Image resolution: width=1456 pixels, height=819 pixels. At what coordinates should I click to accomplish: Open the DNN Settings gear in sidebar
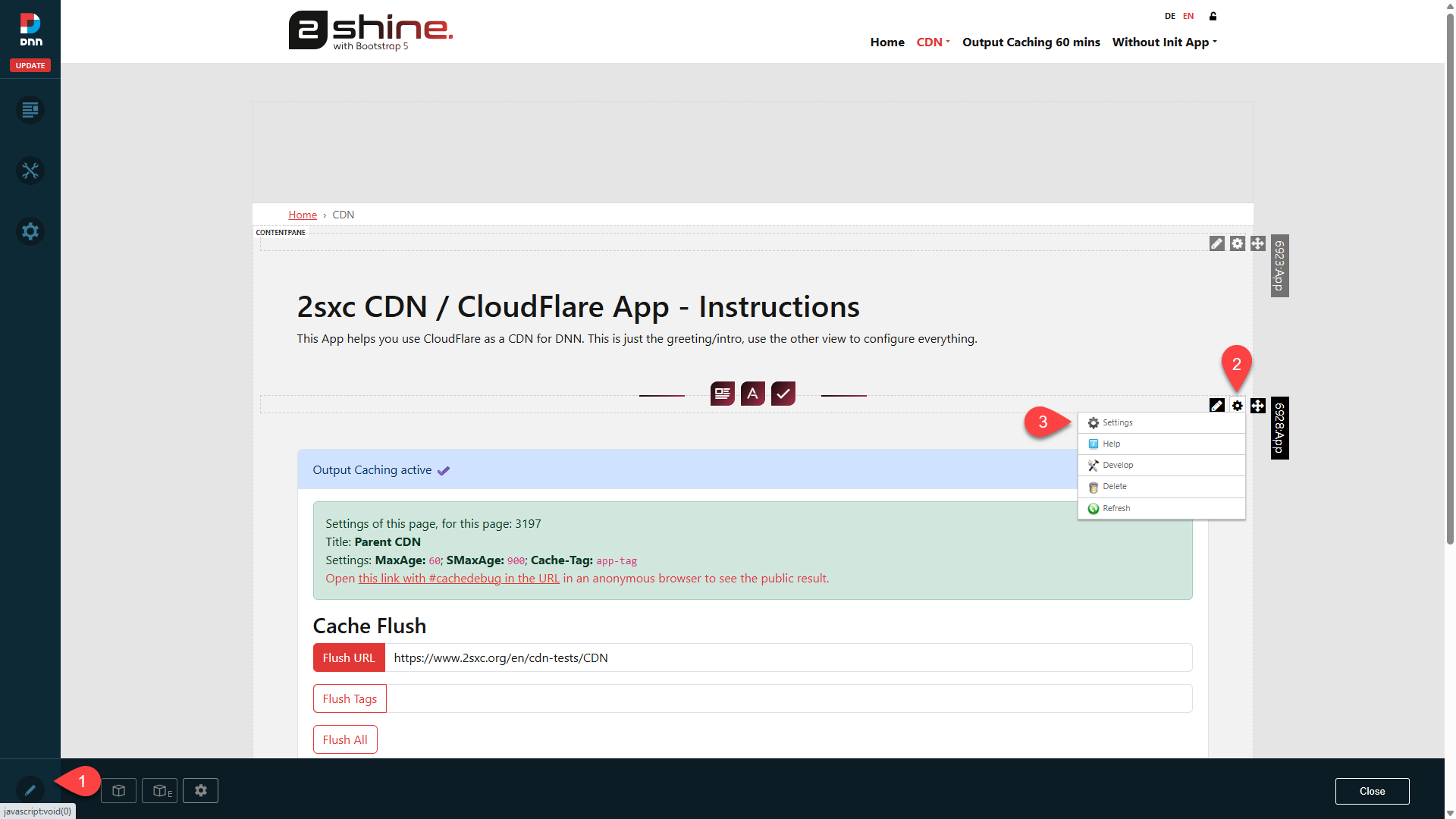[30, 231]
